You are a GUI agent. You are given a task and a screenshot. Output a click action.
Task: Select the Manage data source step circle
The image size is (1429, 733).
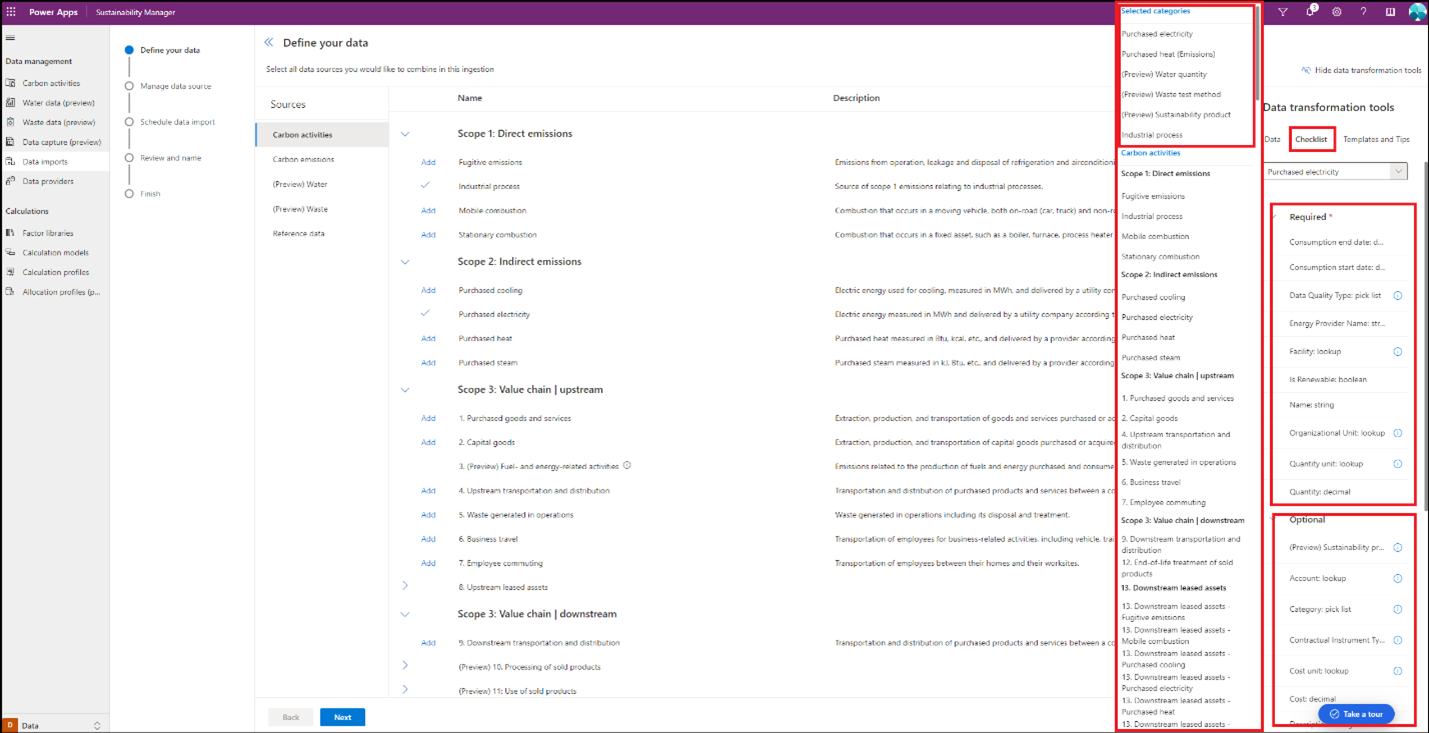coord(129,86)
